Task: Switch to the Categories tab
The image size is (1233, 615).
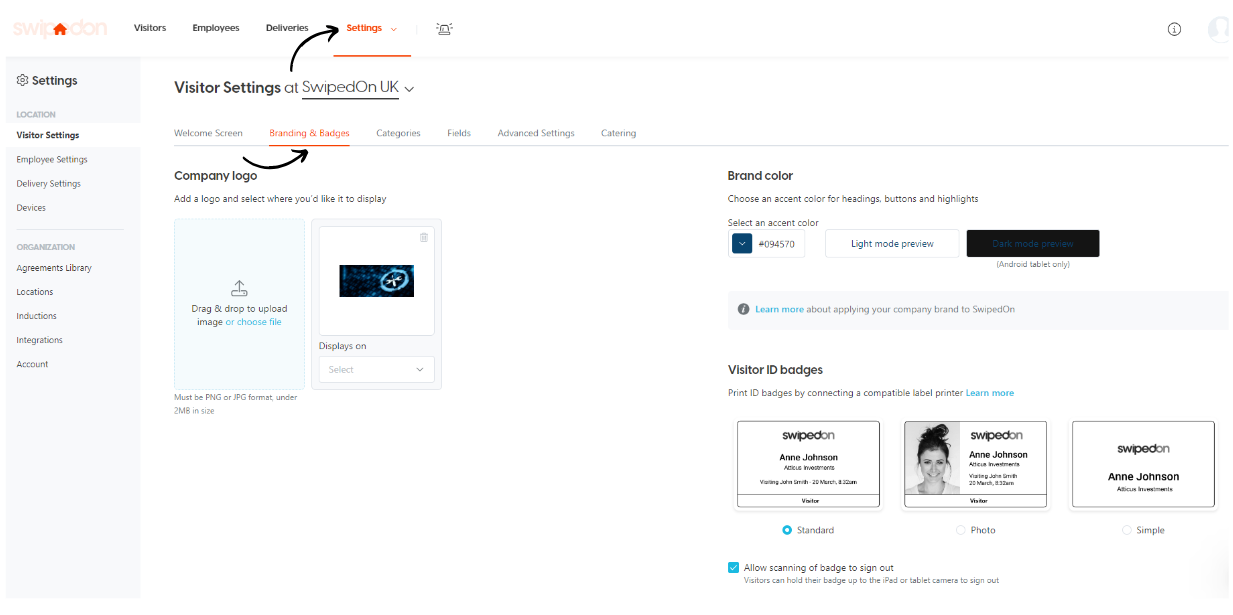Action: [x=398, y=132]
